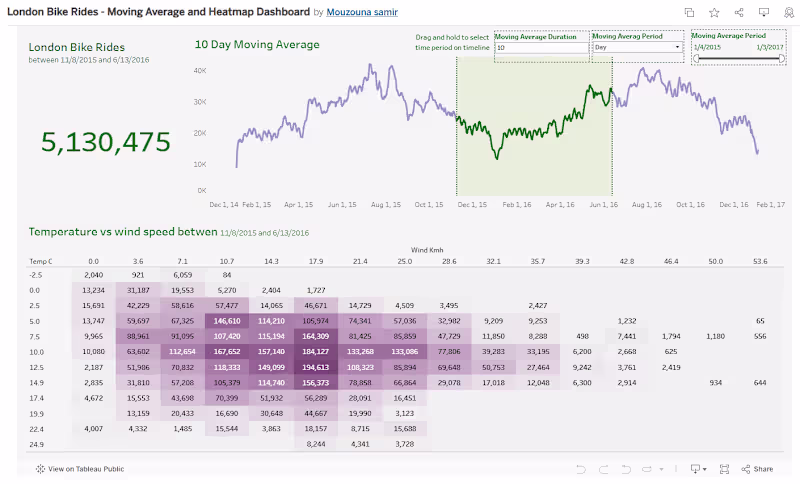
Task: Enter full screen mode from the bottom toolbar
Action: (724, 468)
